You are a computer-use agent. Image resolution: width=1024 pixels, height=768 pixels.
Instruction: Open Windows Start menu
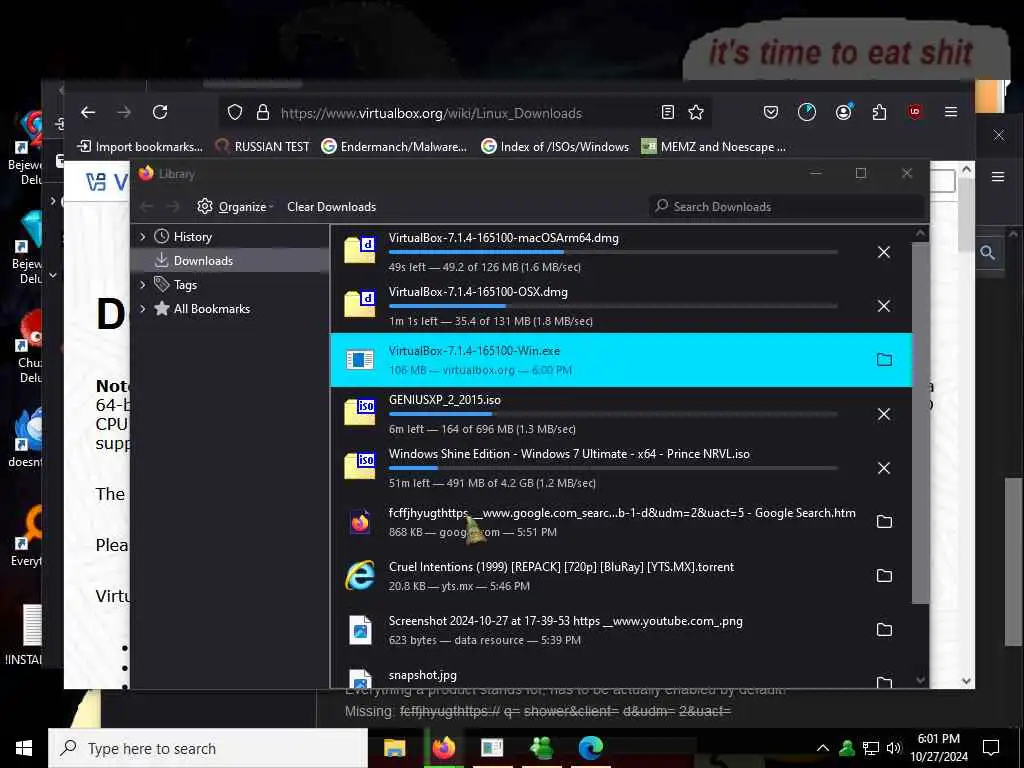pyautogui.click(x=24, y=748)
